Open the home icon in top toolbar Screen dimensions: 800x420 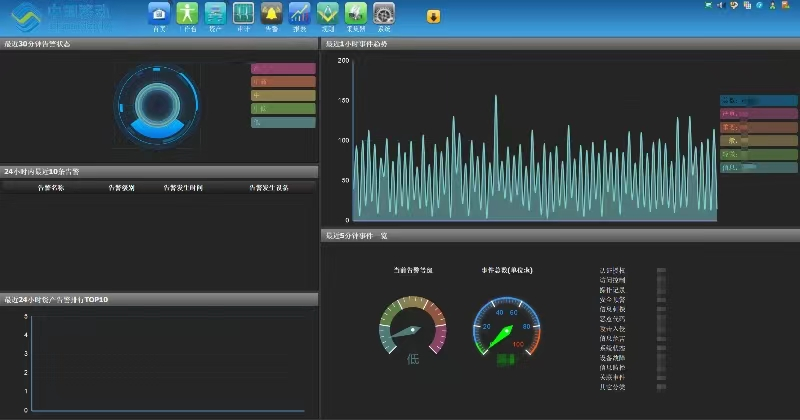(x=159, y=14)
